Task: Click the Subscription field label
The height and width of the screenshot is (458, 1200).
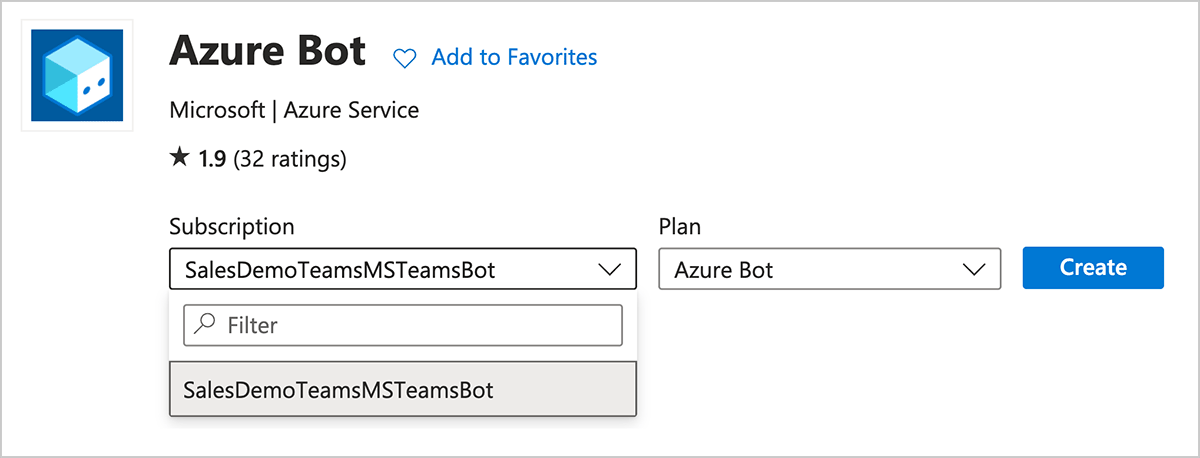Action: pyautogui.click(x=232, y=226)
